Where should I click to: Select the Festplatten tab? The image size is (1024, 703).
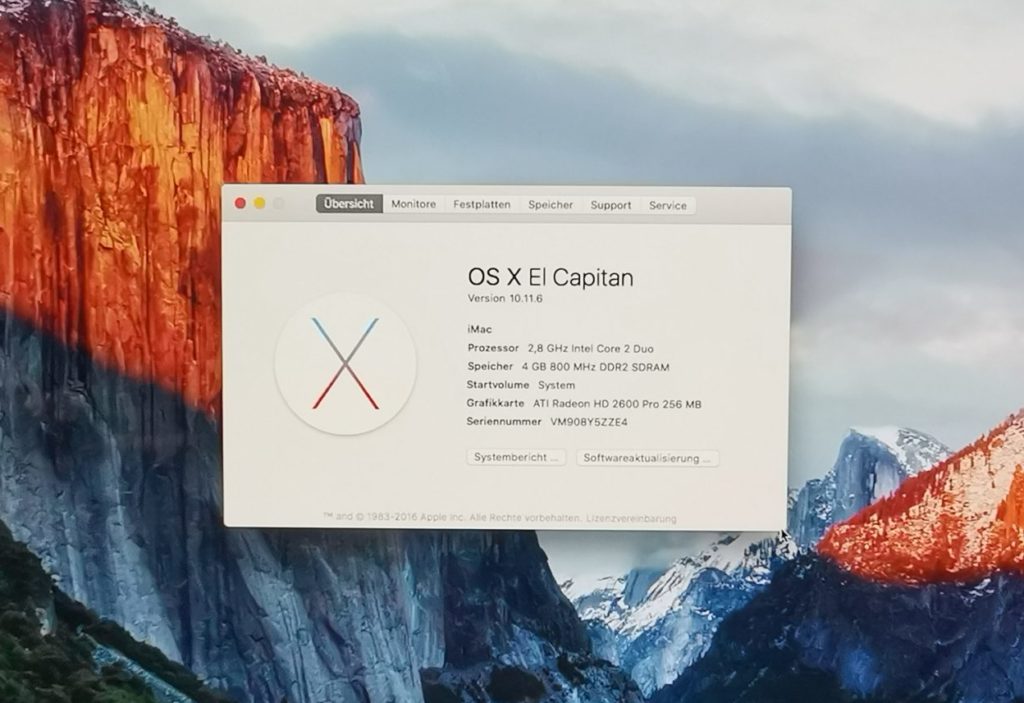[482, 204]
